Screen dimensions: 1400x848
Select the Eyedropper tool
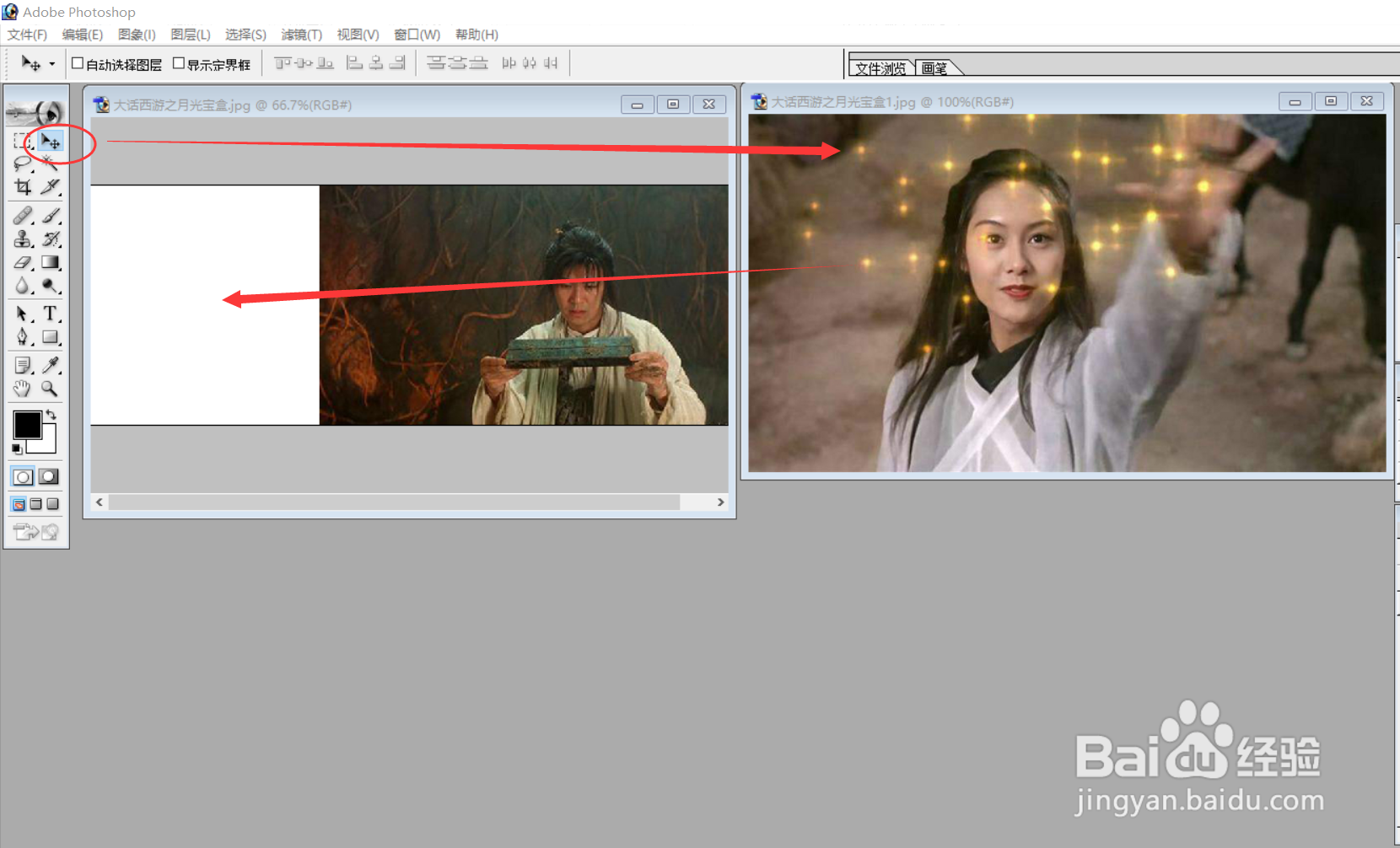click(51, 365)
